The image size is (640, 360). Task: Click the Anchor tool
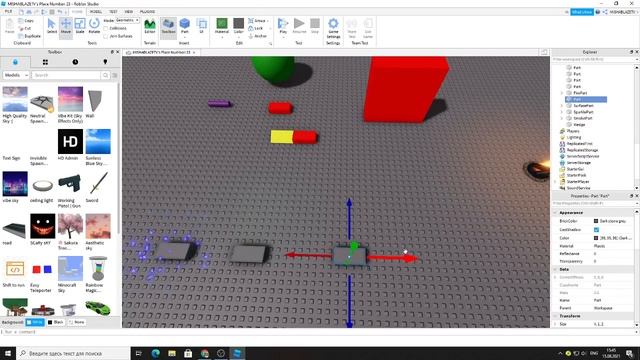(x=258, y=36)
